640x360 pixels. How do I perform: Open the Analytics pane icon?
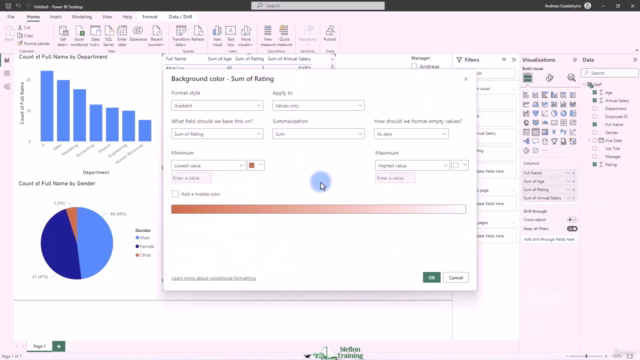coord(571,78)
